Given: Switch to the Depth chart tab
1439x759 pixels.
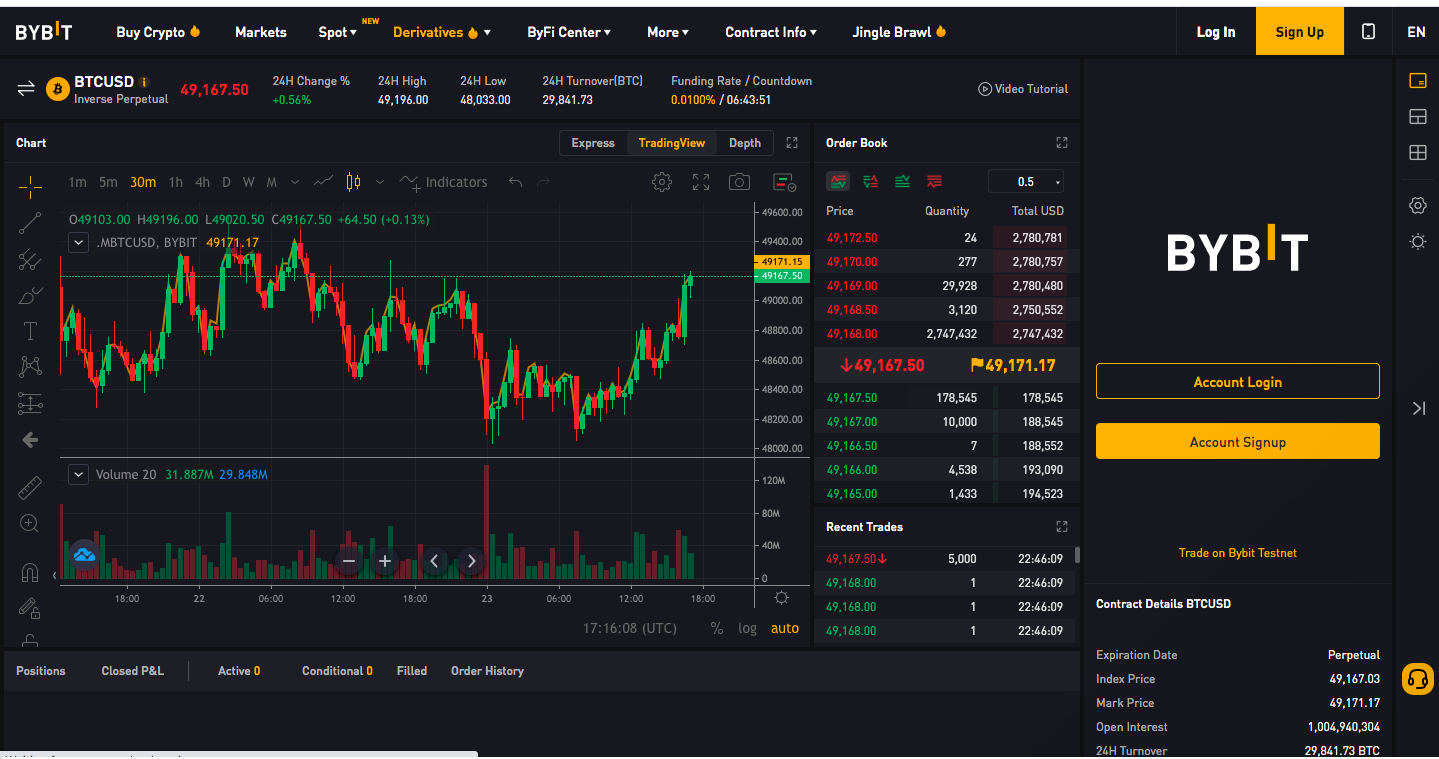Looking at the screenshot, I should click(x=745, y=143).
